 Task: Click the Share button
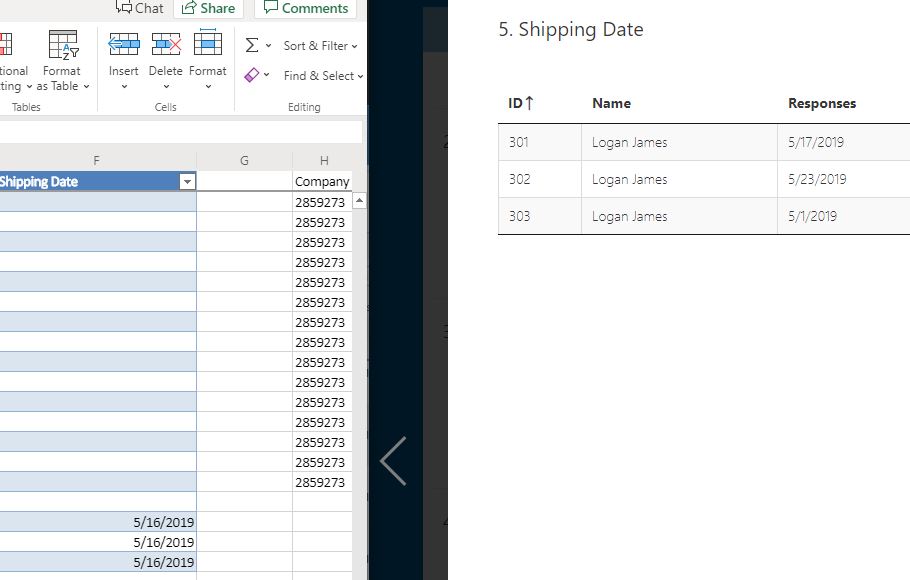click(208, 8)
